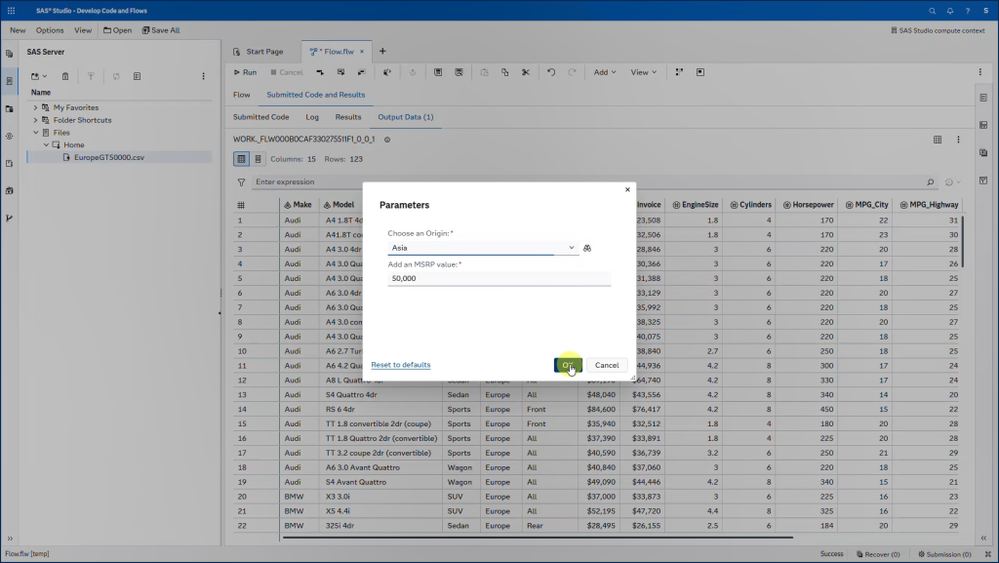This screenshot has width=999, height=563.
Task: Click the Open button in the menu bar
Action: [118, 30]
